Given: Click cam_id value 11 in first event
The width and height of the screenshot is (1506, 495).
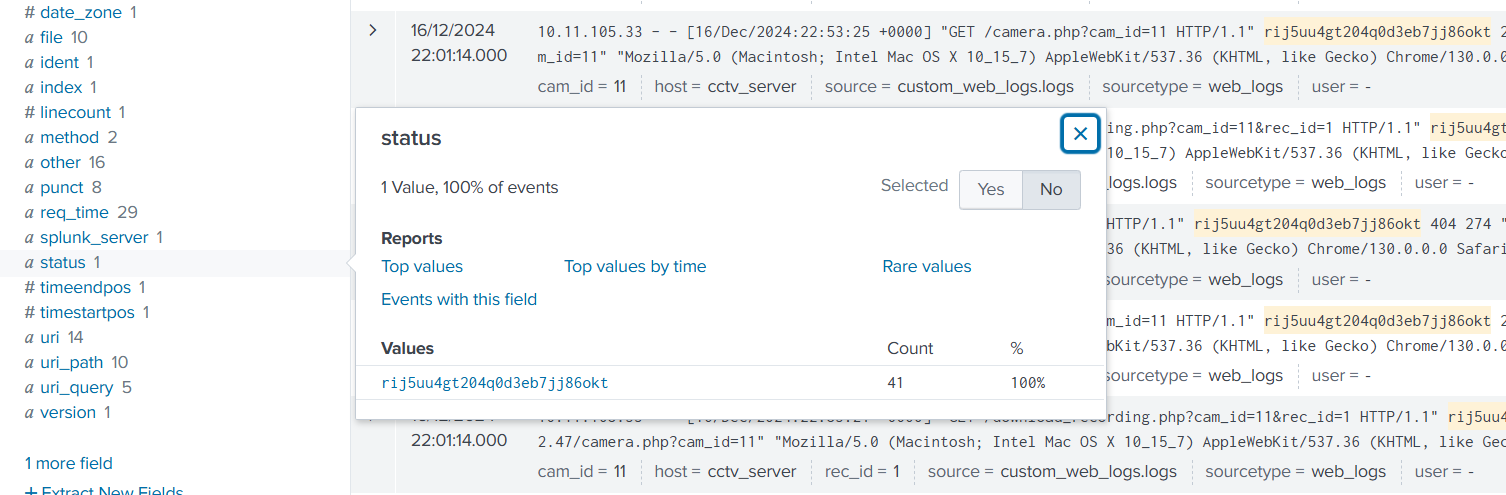Looking at the screenshot, I should coord(620,87).
